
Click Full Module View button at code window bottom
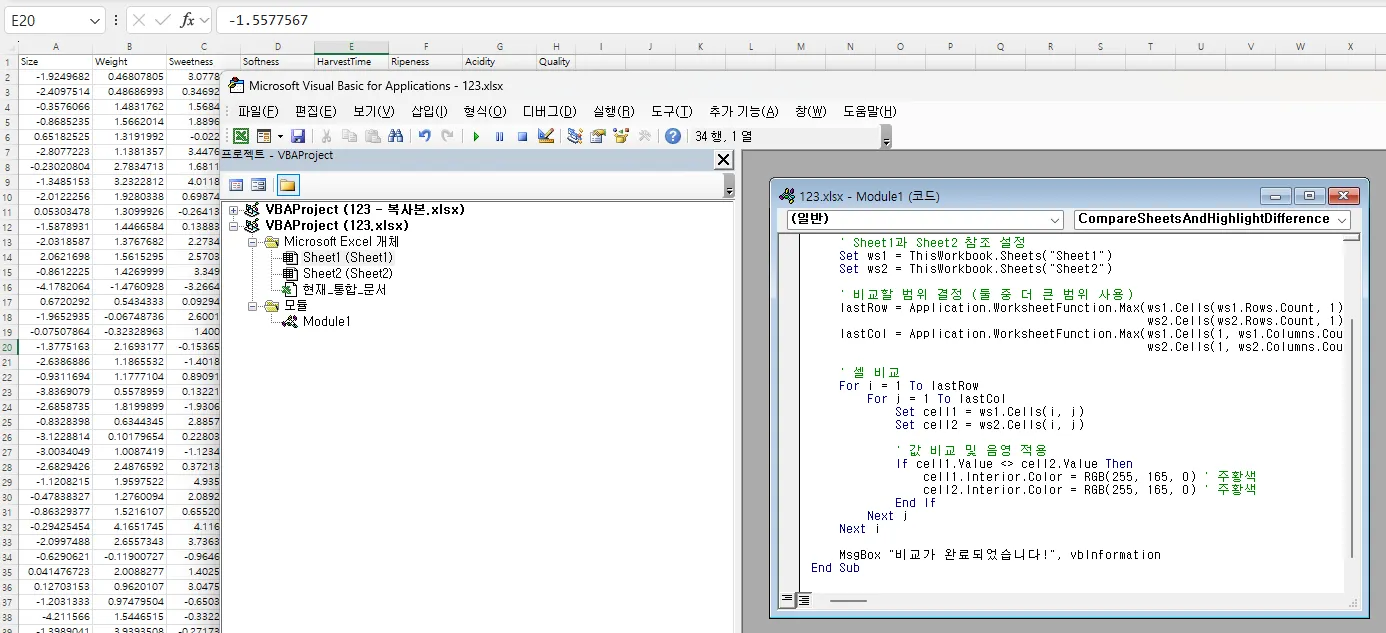(x=804, y=600)
